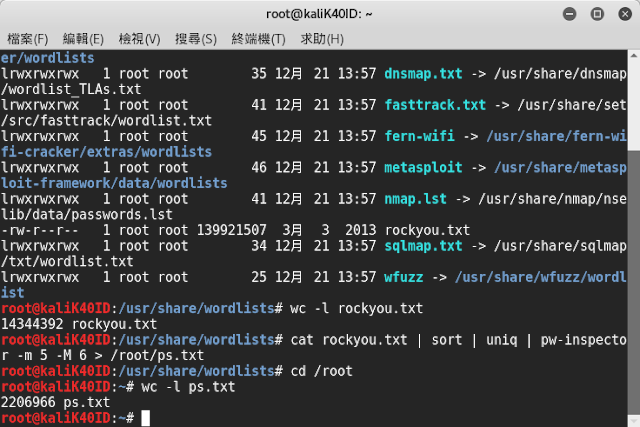The image size is (640, 427).
Task: Click the file size 139921507
Action: tap(231, 231)
